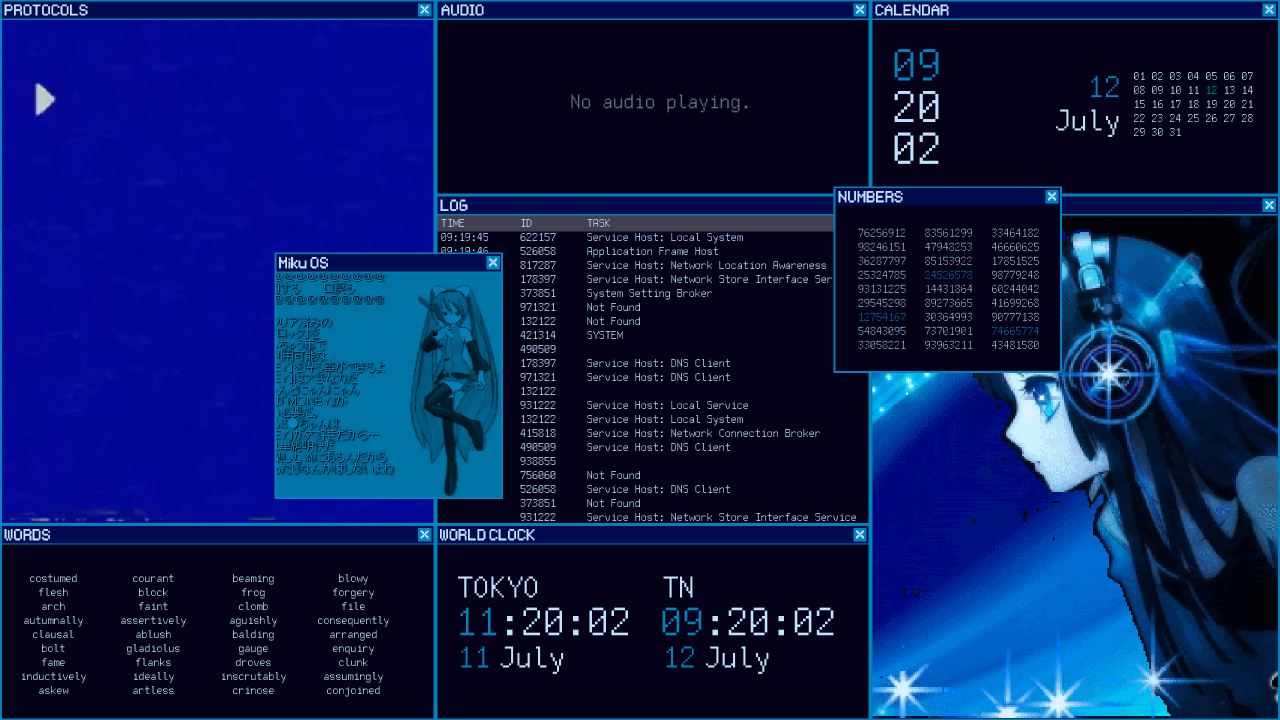1280x720 pixels.
Task: Click day 17 in the calendar grid
Action: [1175, 104]
